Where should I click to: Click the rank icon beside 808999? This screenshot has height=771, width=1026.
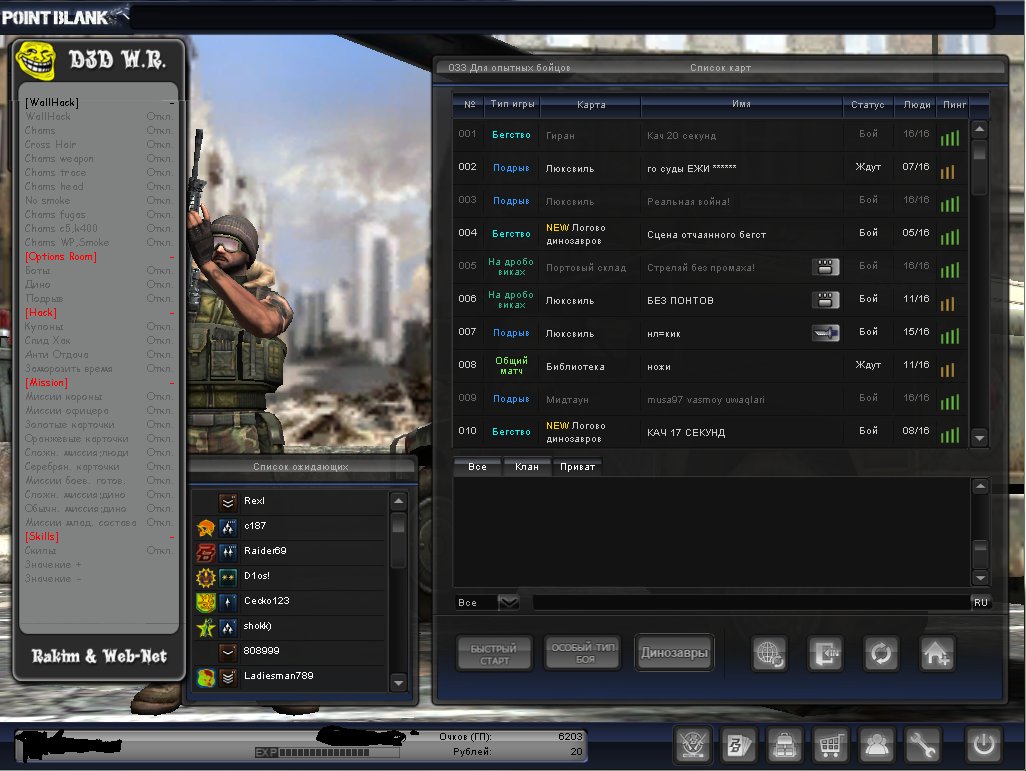[228, 652]
